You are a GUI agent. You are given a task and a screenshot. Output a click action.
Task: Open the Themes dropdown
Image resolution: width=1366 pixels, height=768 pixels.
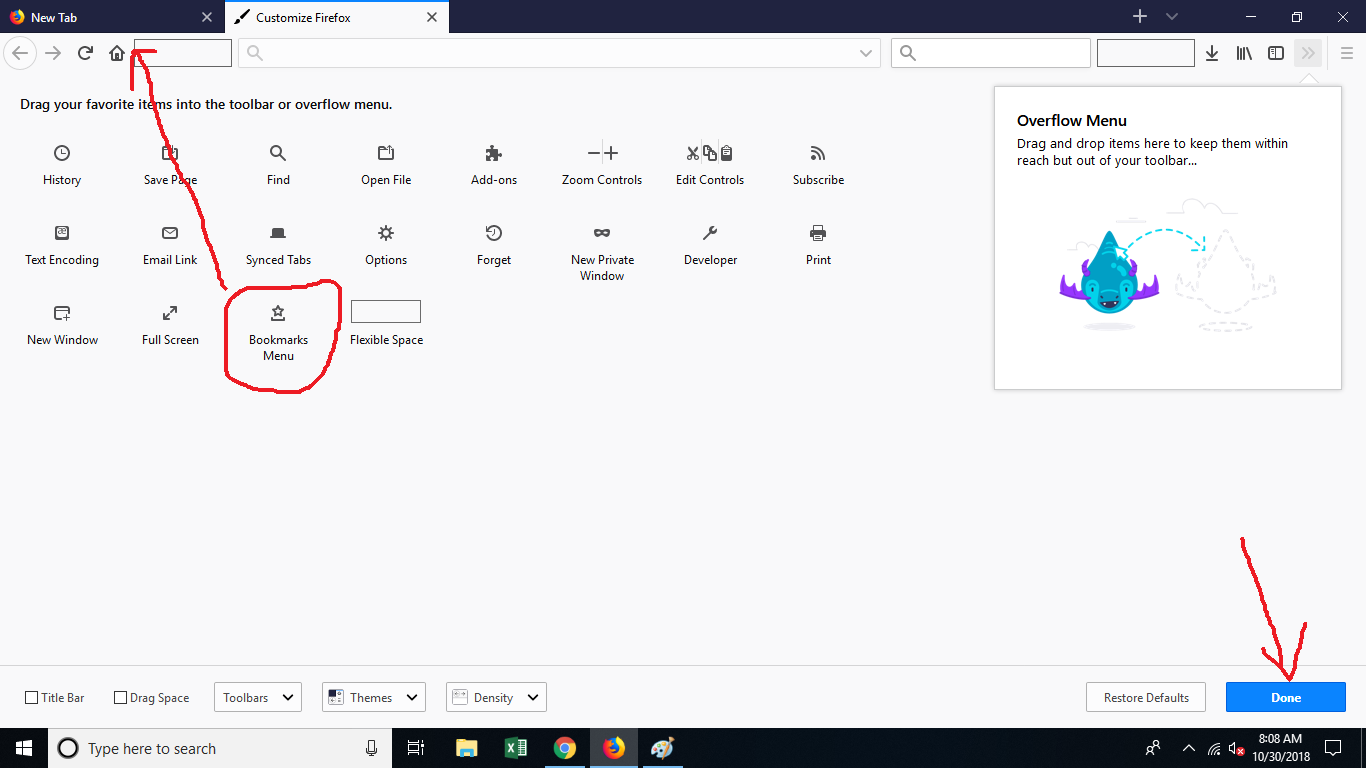(x=374, y=698)
